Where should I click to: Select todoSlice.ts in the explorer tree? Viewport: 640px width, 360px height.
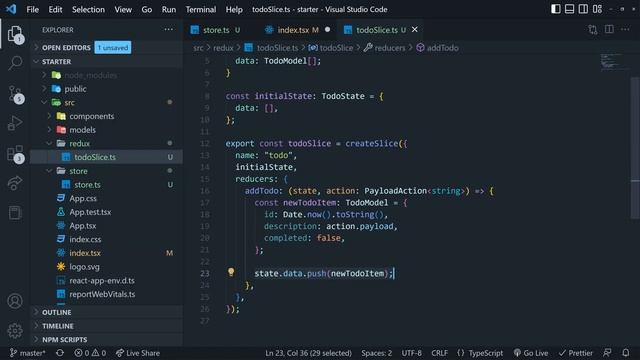[106, 157]
